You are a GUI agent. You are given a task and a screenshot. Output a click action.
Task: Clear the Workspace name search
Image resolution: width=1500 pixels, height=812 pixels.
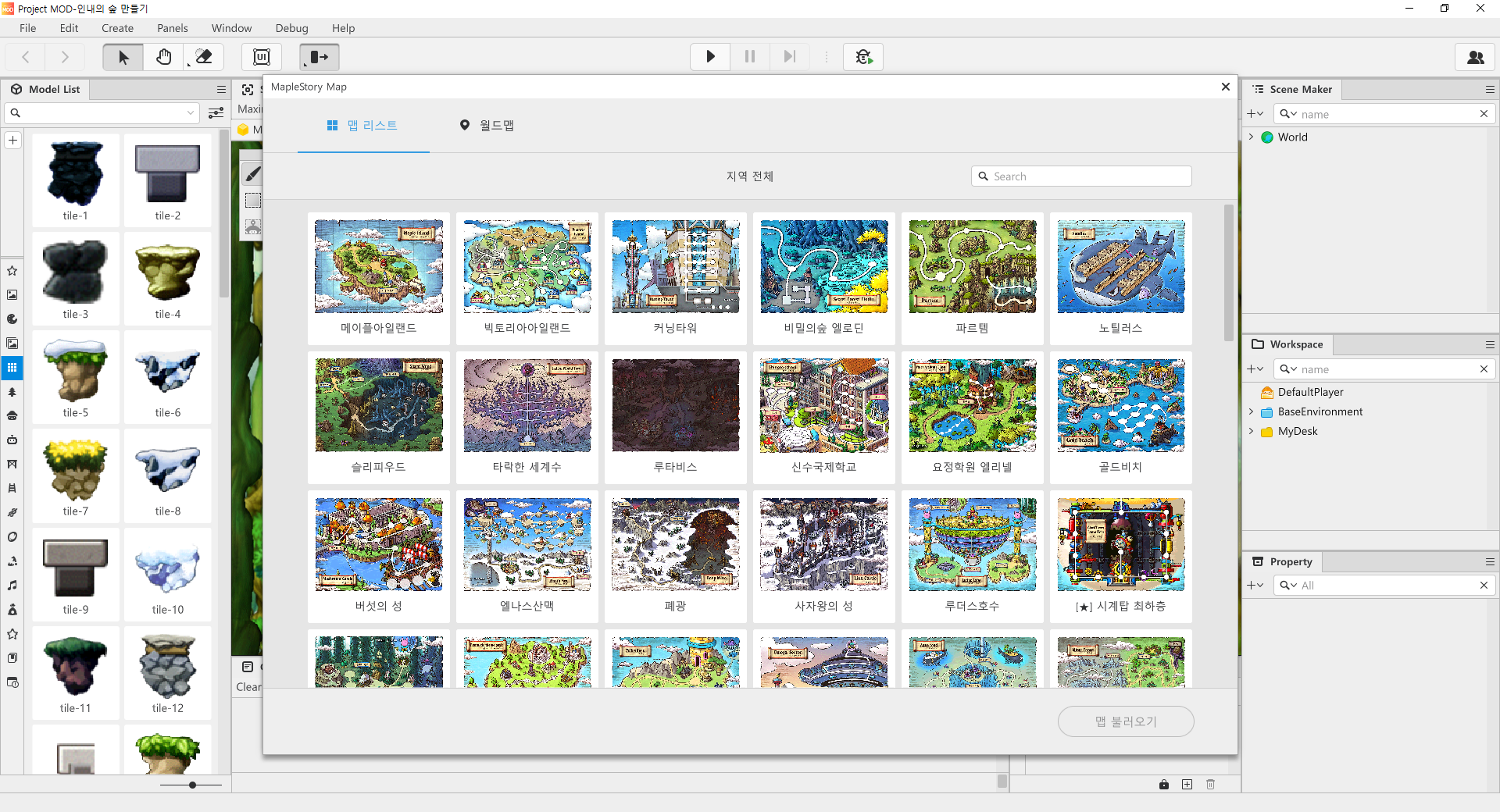1484,369
